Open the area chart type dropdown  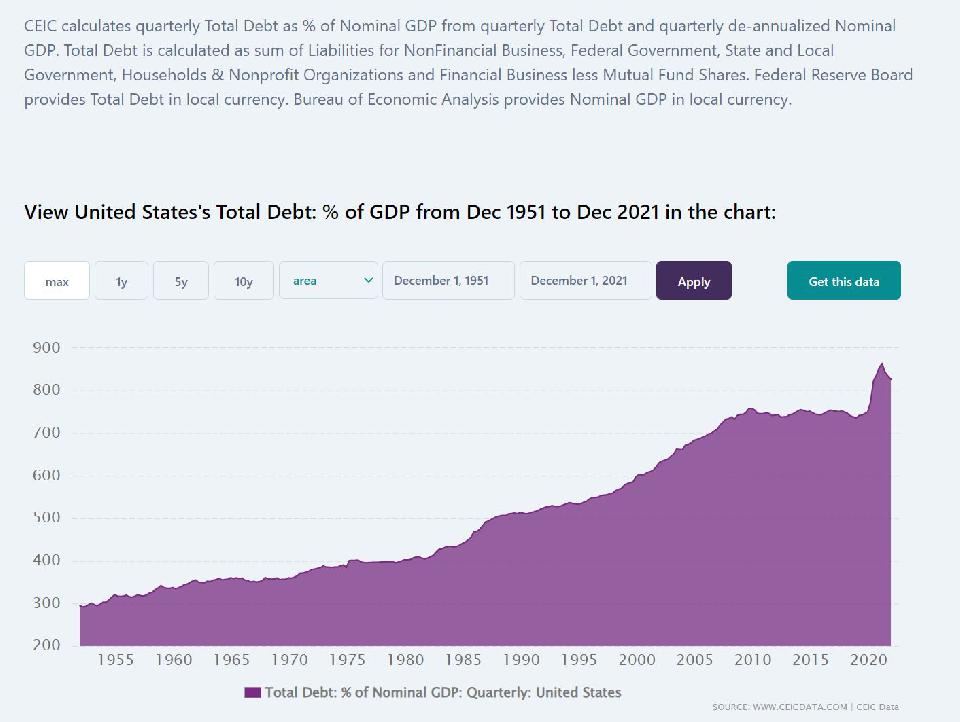click(326, 281)
